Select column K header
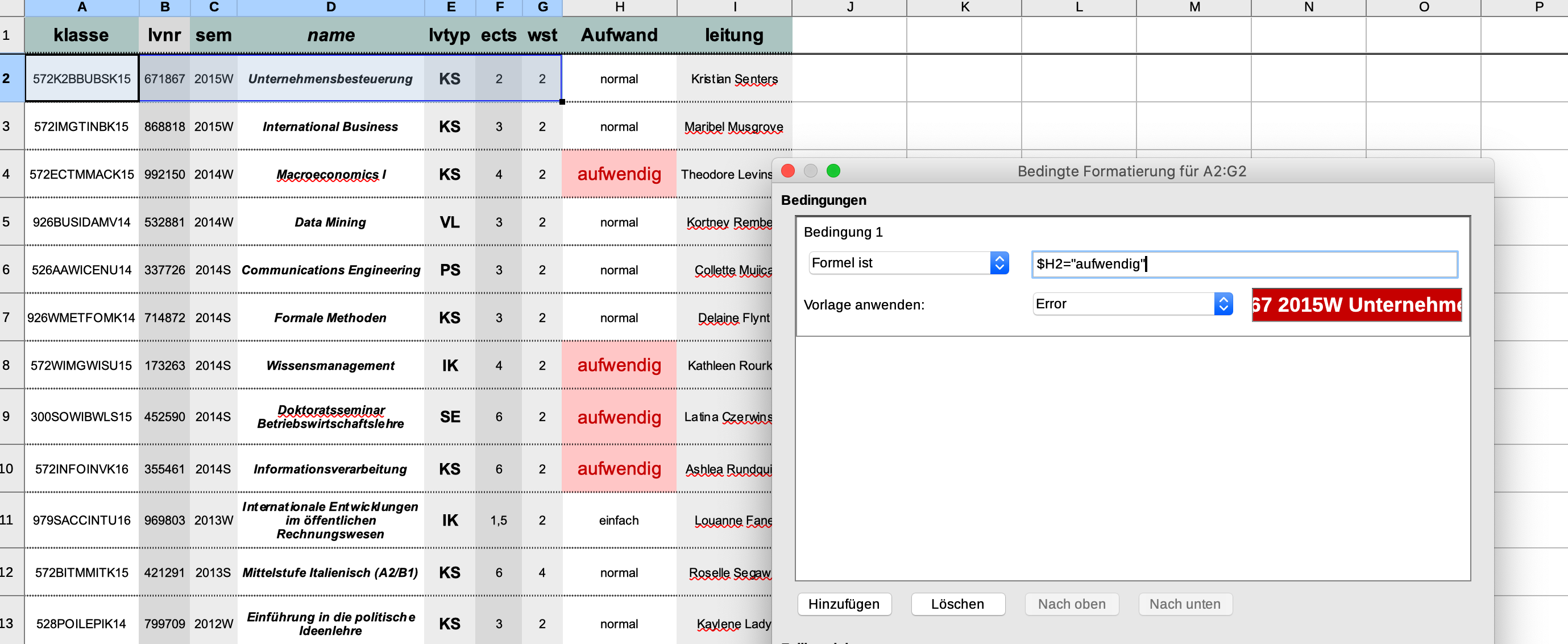The width and height of the screenshot is (1568, 644). pos(964,7)
